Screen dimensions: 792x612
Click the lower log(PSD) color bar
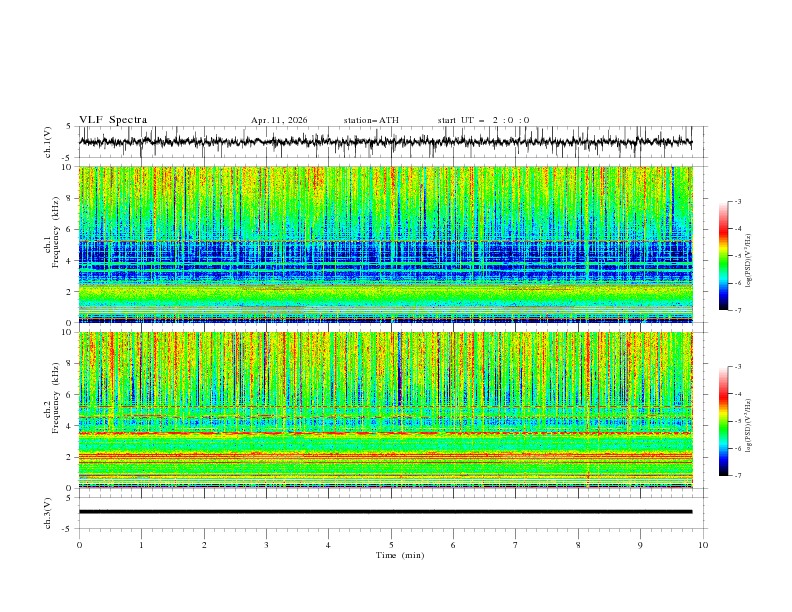(723, 421)
